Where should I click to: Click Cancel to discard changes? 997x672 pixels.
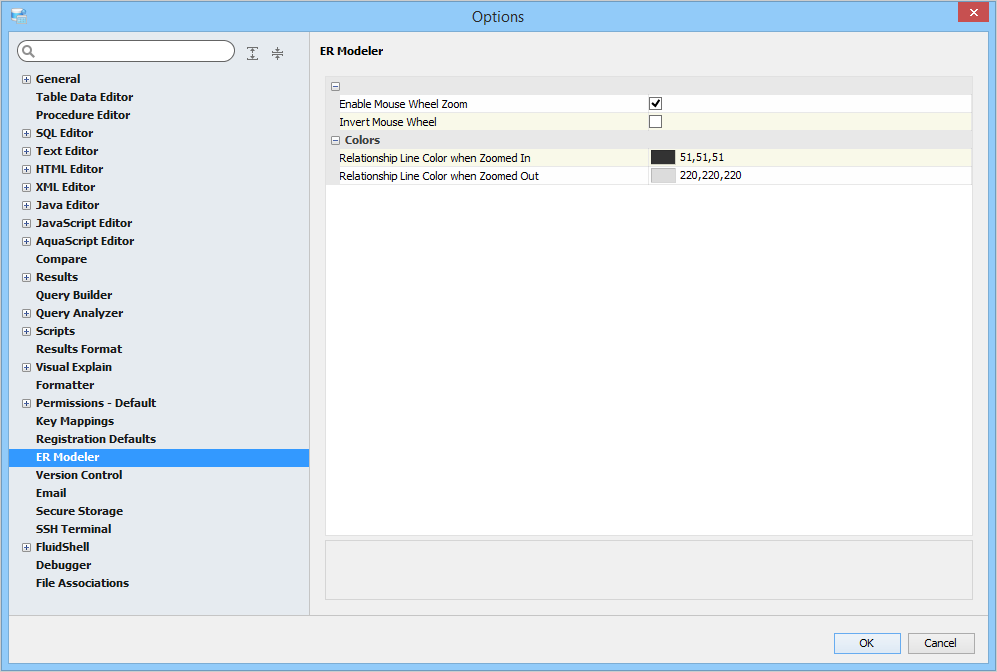click(x=940, y=643)
